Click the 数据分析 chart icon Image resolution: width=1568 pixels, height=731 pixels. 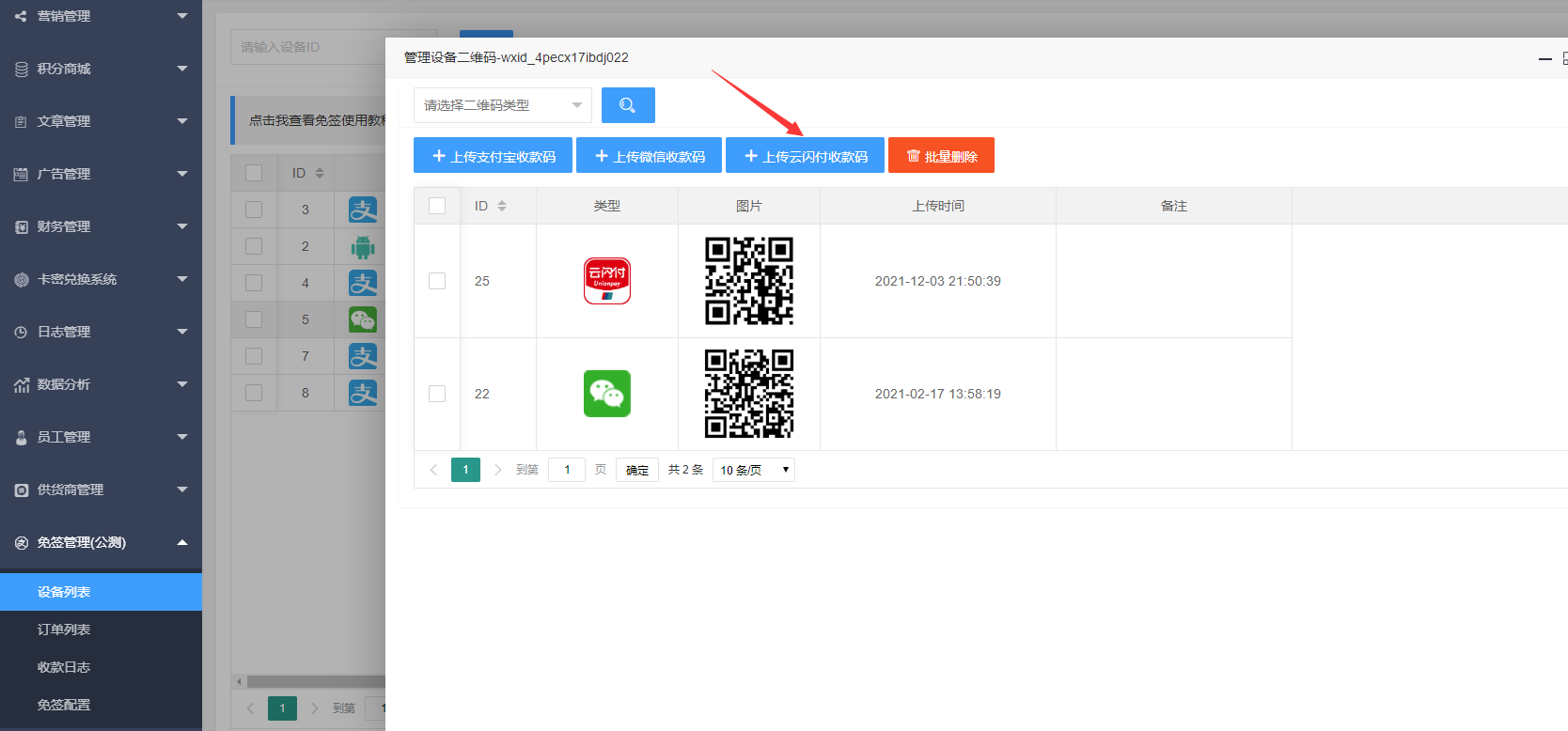click(x=21, y=384)
